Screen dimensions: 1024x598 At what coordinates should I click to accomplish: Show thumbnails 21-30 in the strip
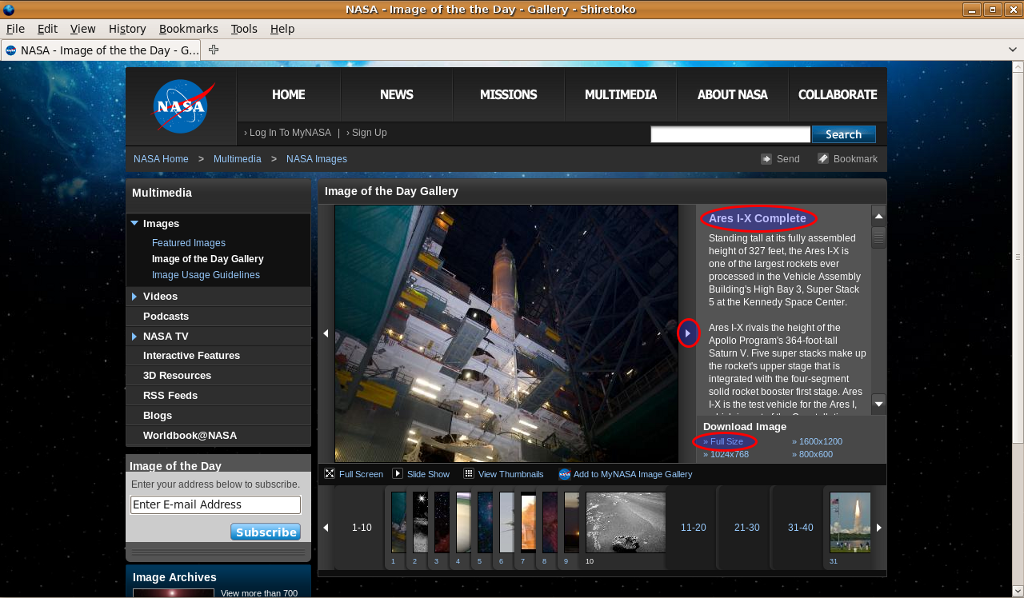point(747,527)
